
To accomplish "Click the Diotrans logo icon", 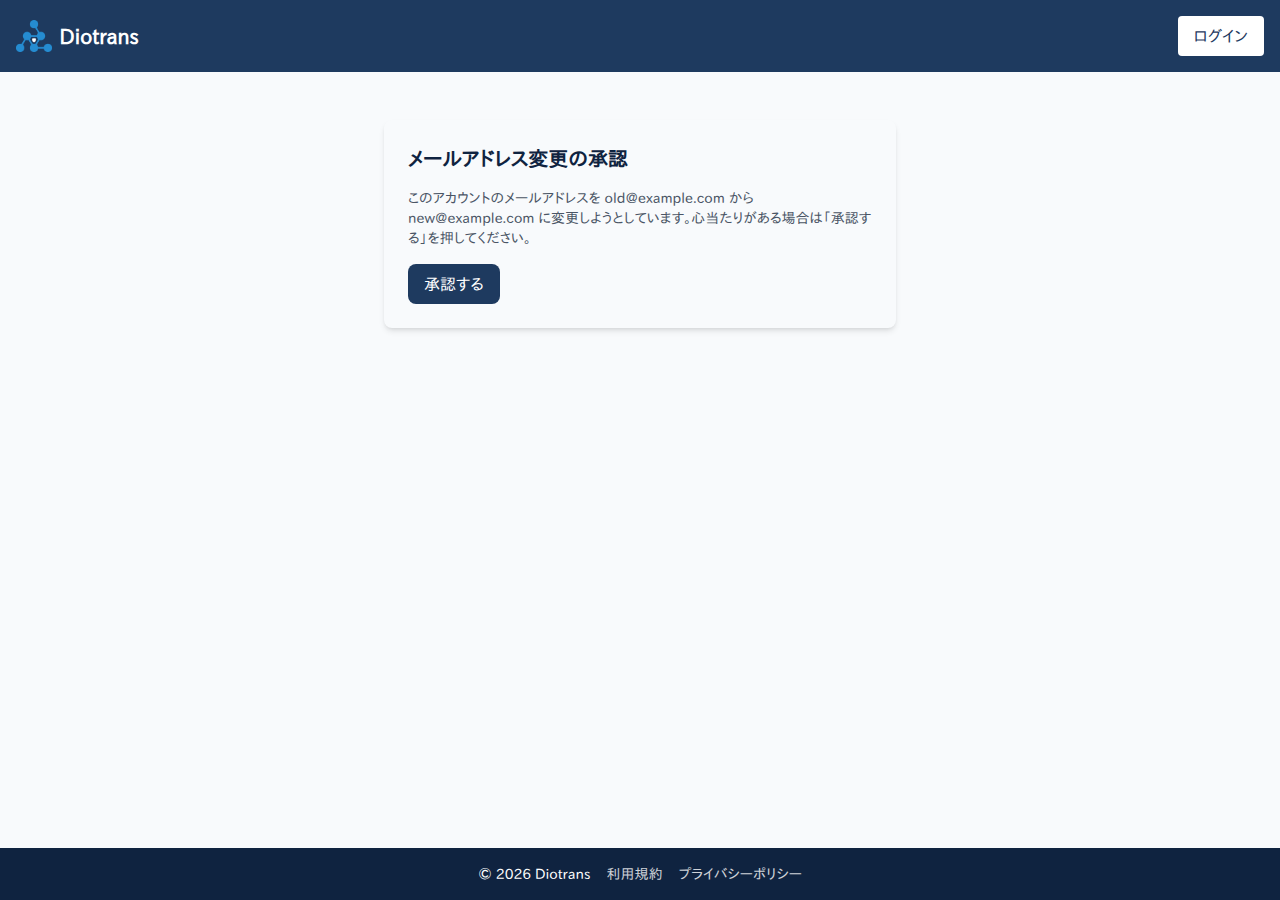I will click(34, 36).
